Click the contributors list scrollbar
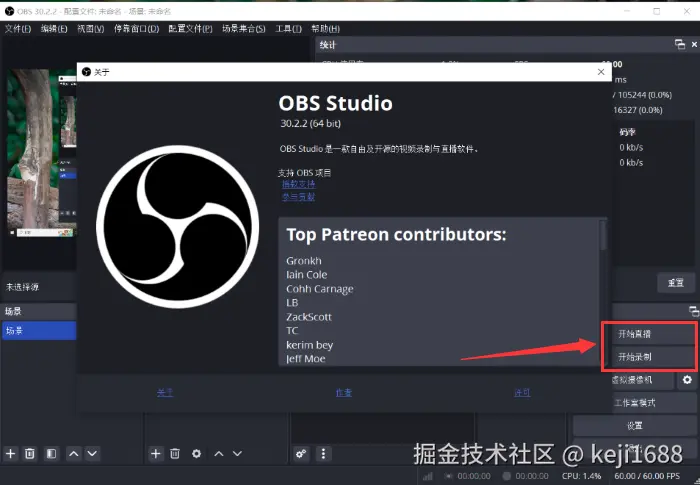Screen dimensions: 700x485 (x=604, y=236)
